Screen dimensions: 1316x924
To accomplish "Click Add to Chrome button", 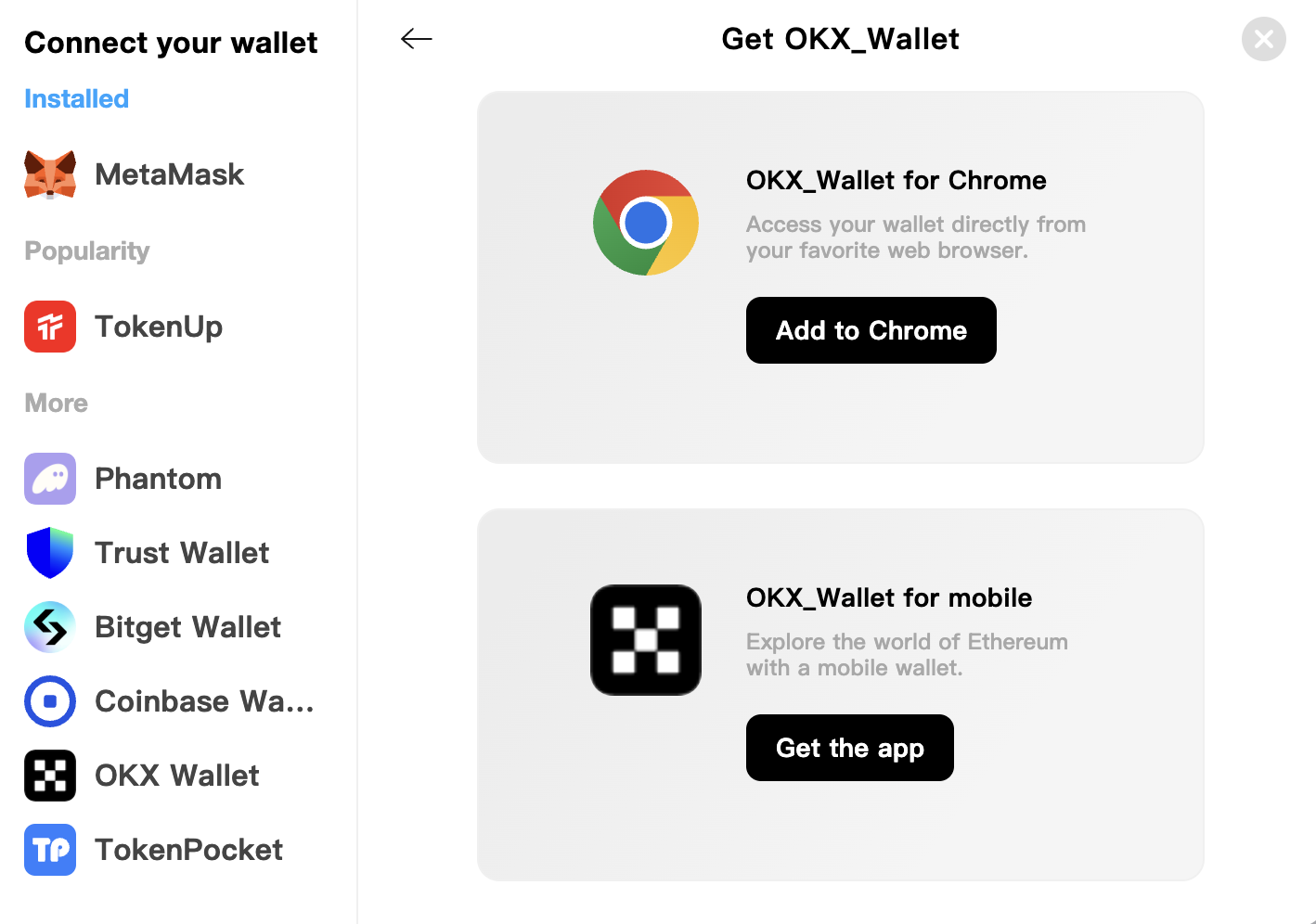I will [x=871, y=330].
